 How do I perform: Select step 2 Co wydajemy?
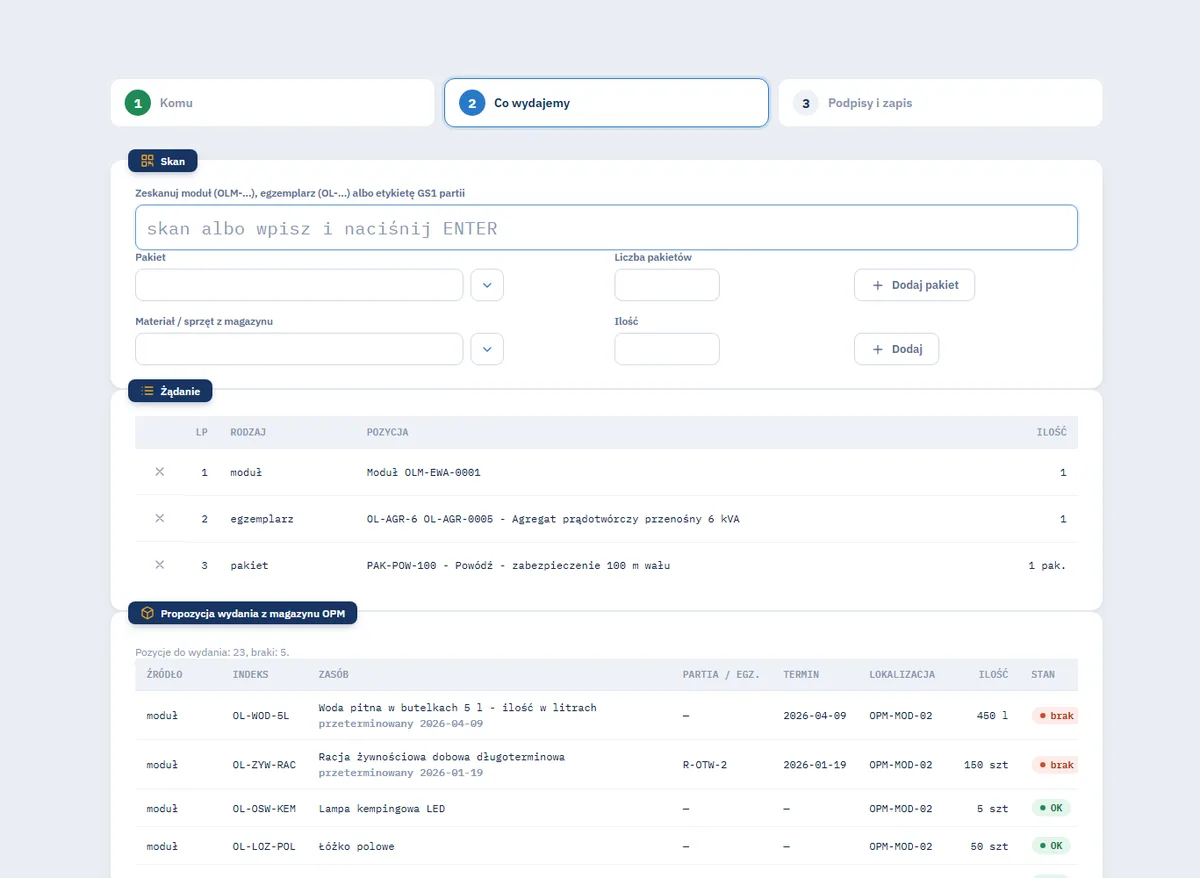click(x=606, y=103)
